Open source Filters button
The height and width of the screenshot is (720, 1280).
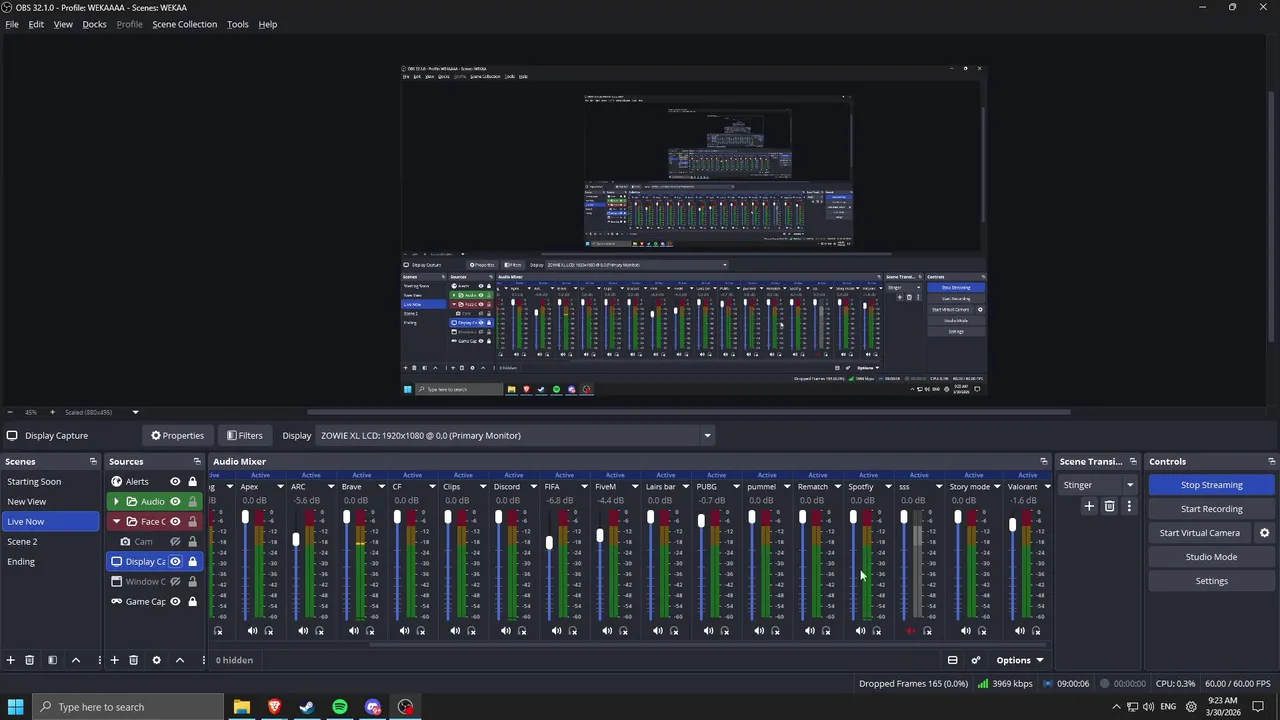(x=244, y=436)
